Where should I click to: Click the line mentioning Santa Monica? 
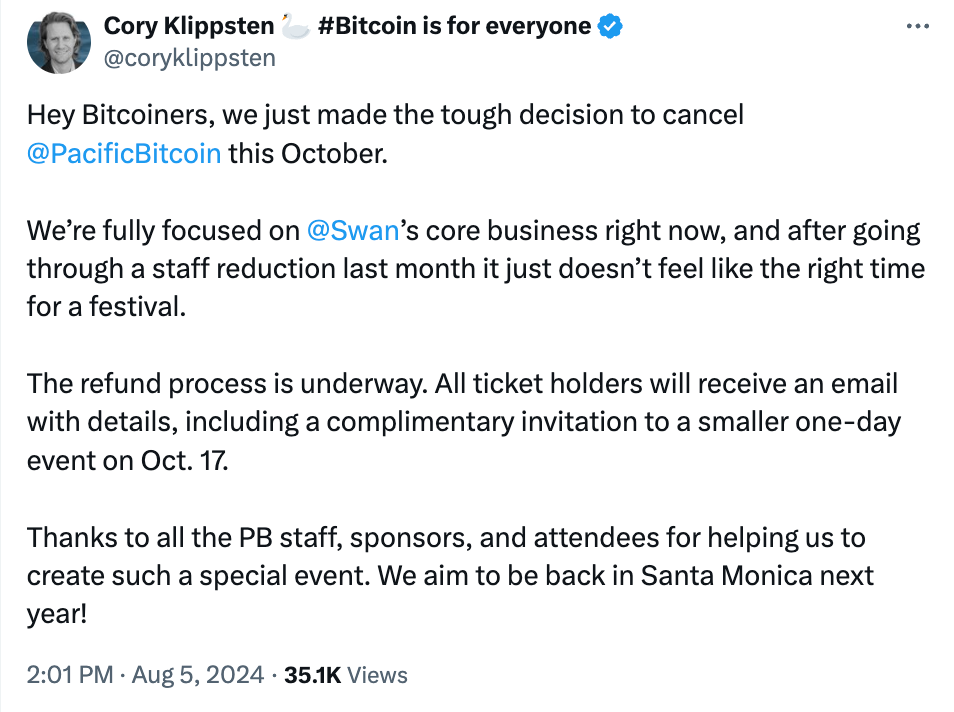tap(450, 576)
